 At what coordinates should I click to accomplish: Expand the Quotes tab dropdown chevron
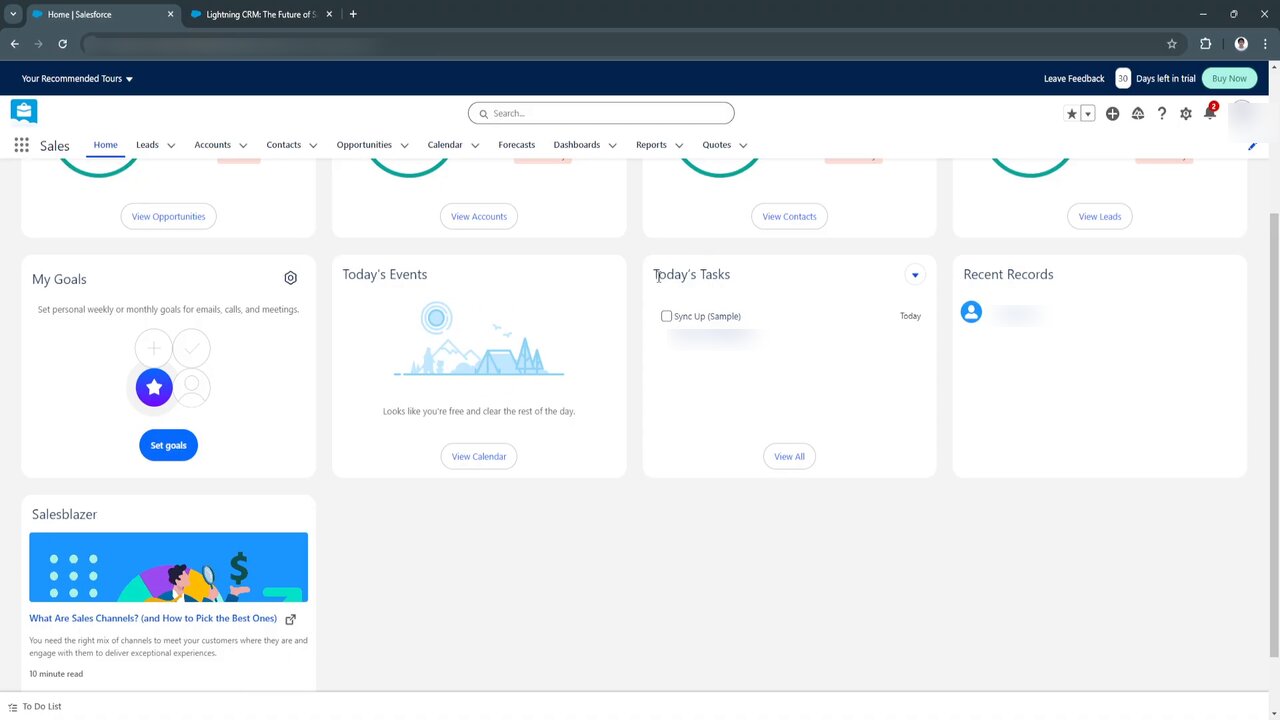743,146
